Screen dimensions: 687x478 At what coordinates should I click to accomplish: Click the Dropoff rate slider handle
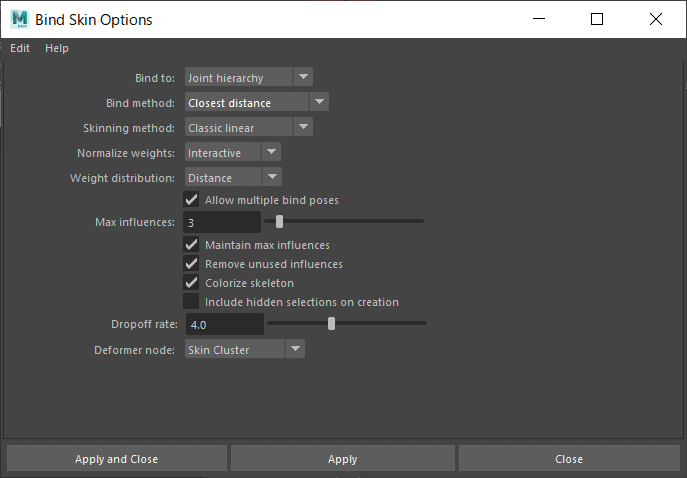point(331,324)
